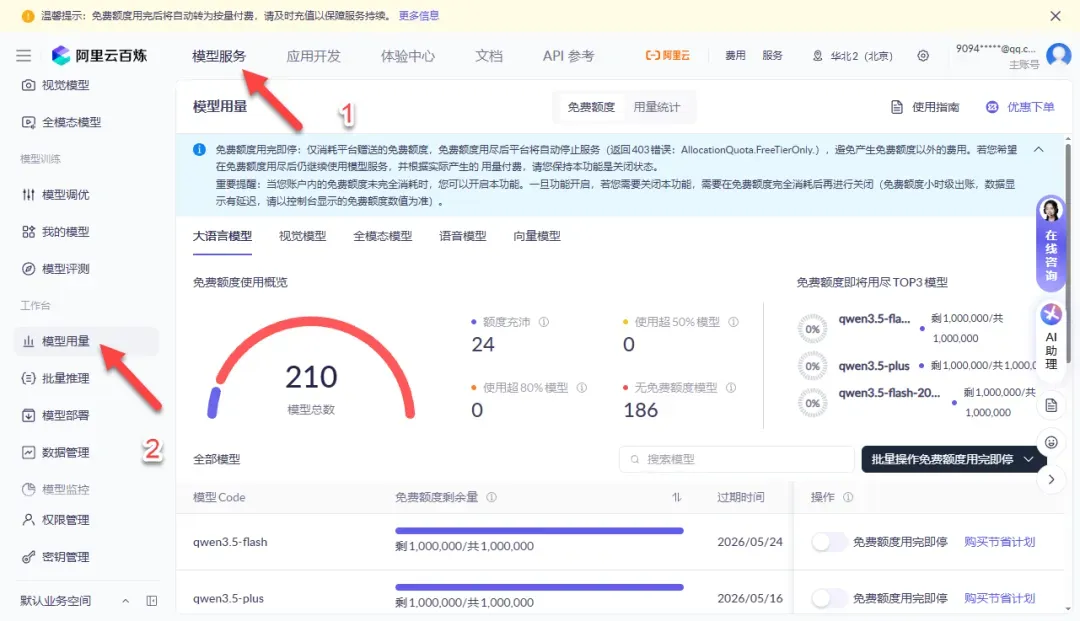Viewport: 1080px width, 621px height.
Task: Click the info icon beside 操作 header
Action: pos(848,497)
